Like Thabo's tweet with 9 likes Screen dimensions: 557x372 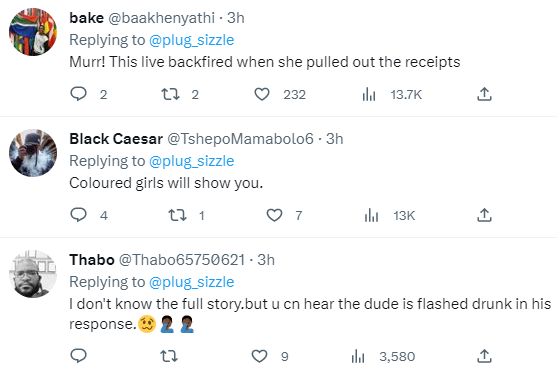(259, 356)
